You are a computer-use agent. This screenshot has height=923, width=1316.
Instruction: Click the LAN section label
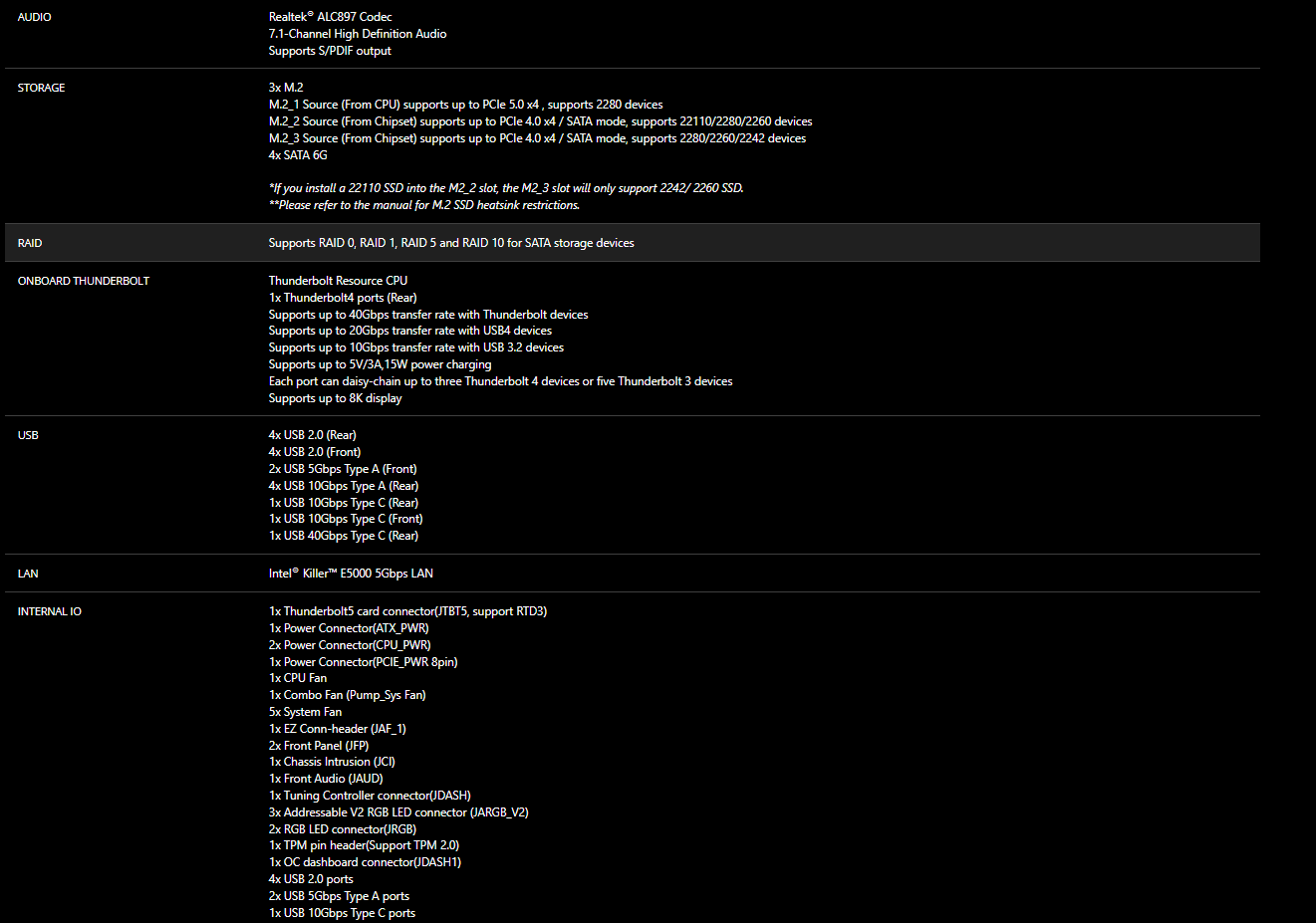click(x=28, y=574)
